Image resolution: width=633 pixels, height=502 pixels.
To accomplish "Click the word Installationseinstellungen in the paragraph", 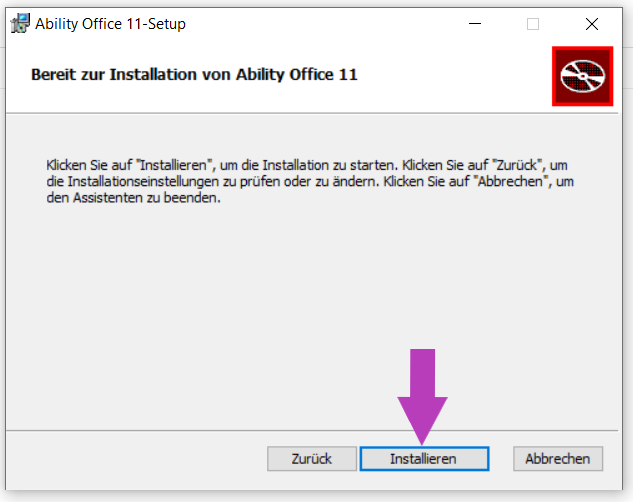I will pyautogui.click(x=143, y=182).
